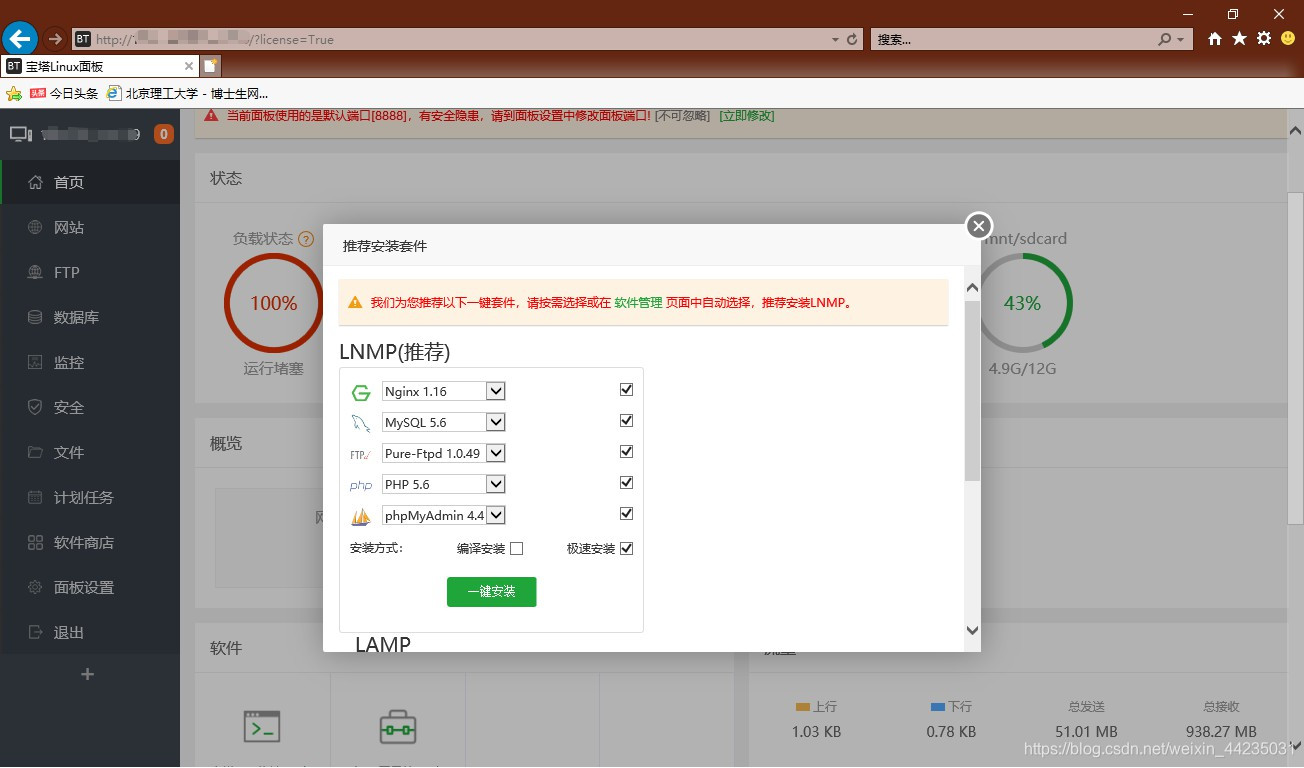The height and width of the screenshot is (768, 1304).
Task: Click the server monitor icon in sidebar header
Action: (20, 134)
